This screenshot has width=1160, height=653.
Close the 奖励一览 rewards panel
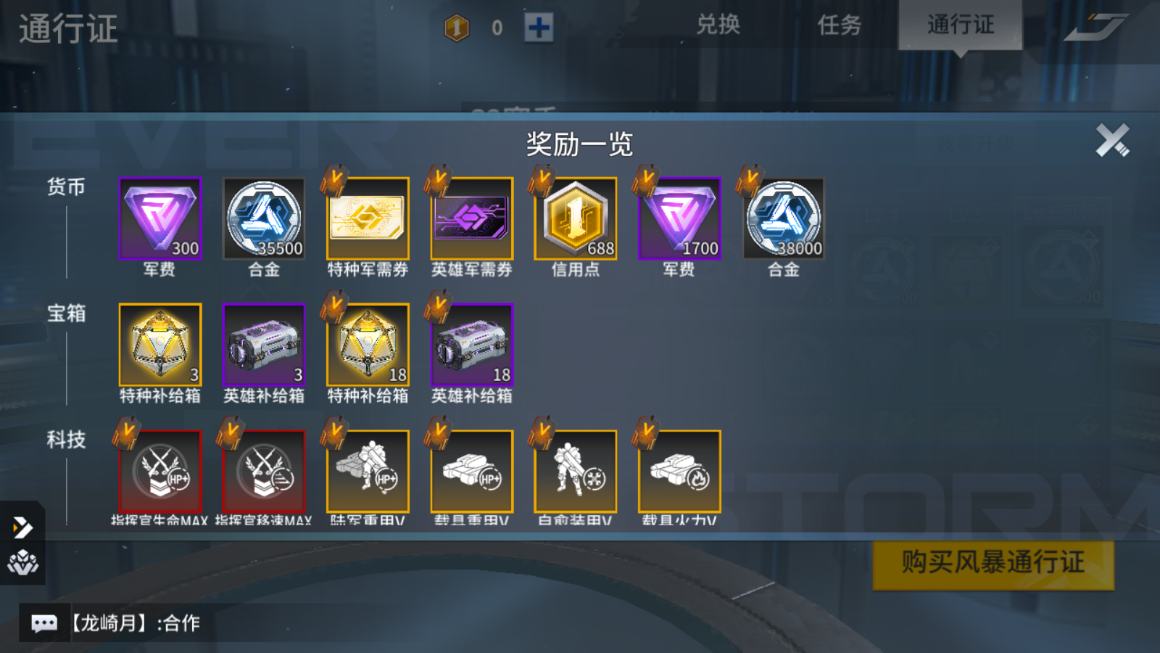pyautogui.click(x=1112, y=140)
